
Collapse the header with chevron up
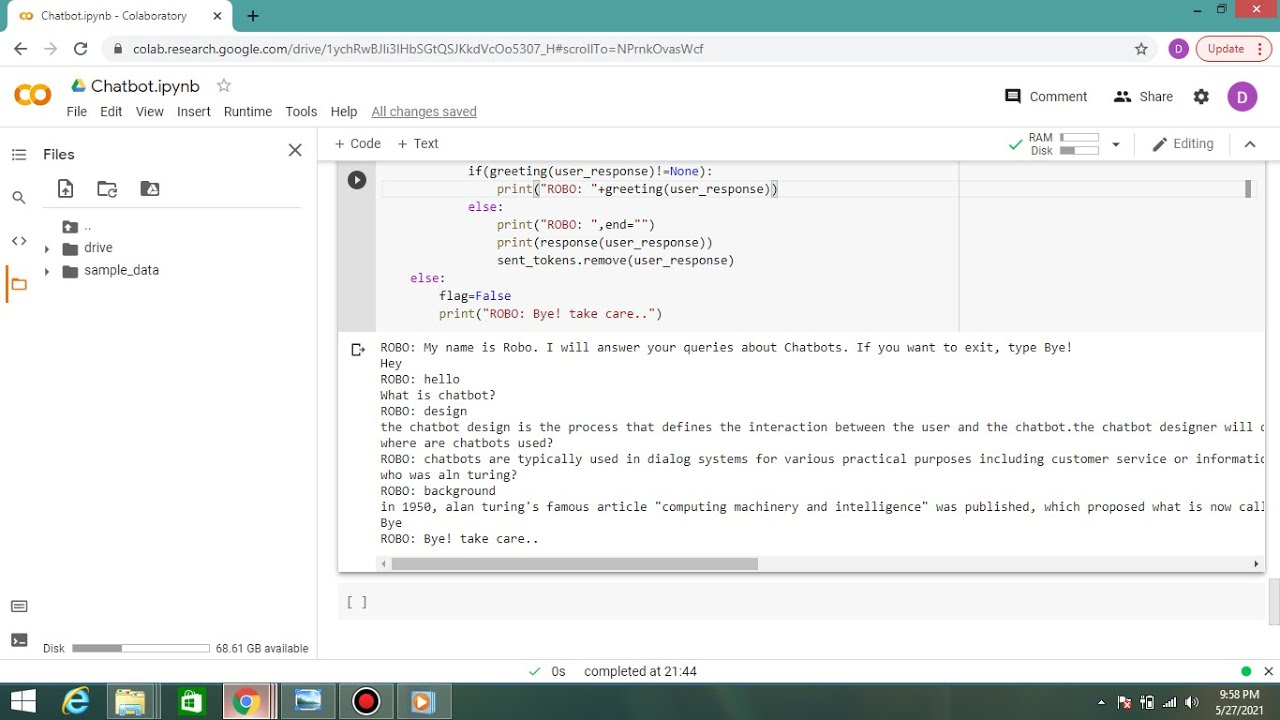(x=1250, y=144)
